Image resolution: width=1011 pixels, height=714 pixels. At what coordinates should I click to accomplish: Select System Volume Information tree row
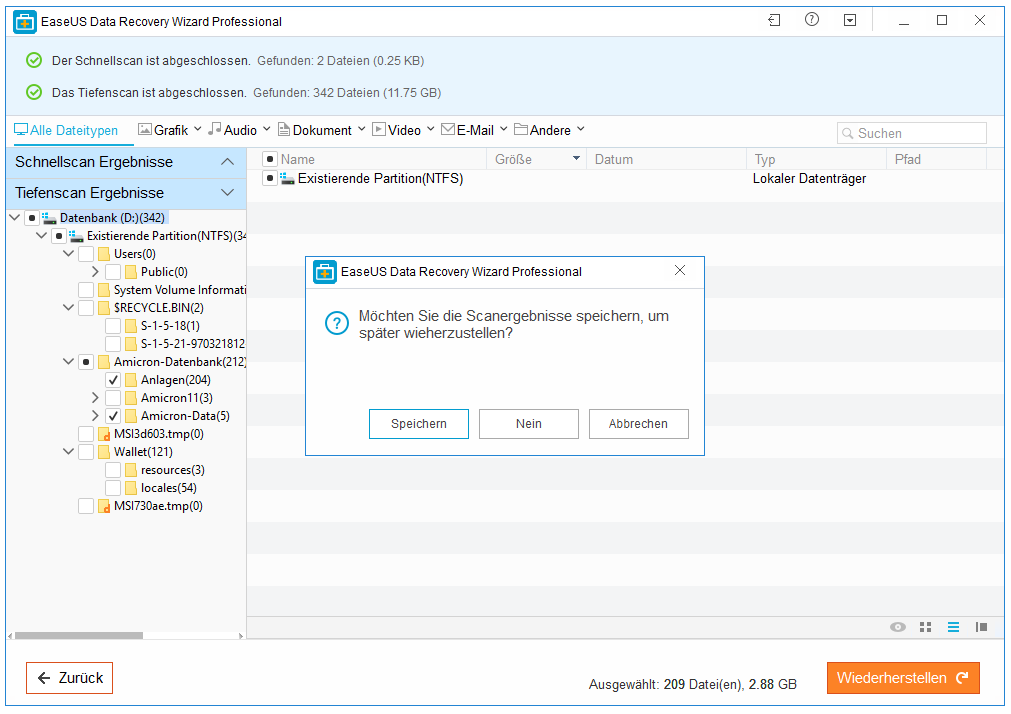(x=161, y=290)
